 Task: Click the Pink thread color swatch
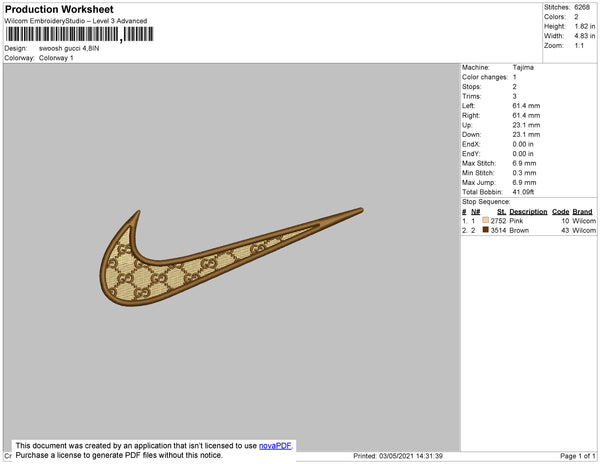pyautogui.click(x=485, y=220)
